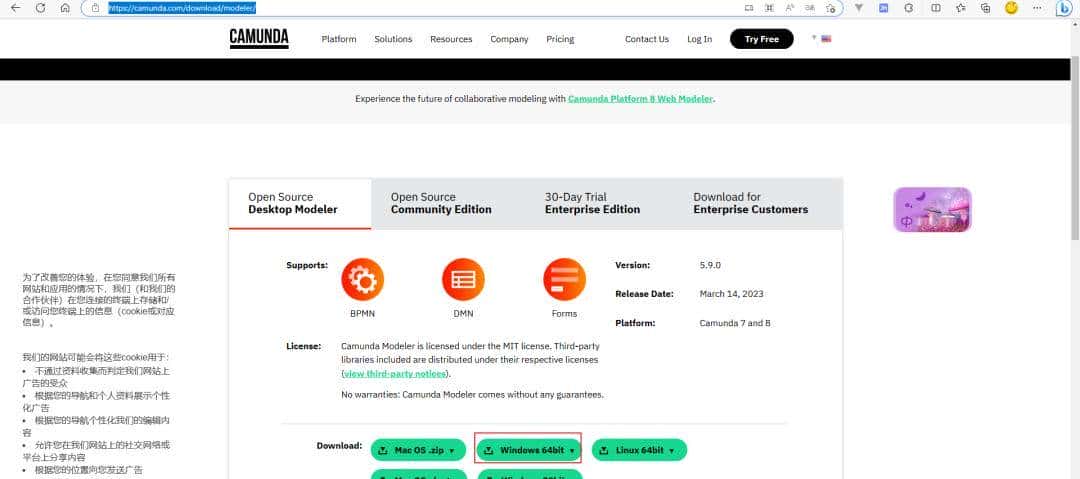View site info via the lock icon

pos(96,8)
